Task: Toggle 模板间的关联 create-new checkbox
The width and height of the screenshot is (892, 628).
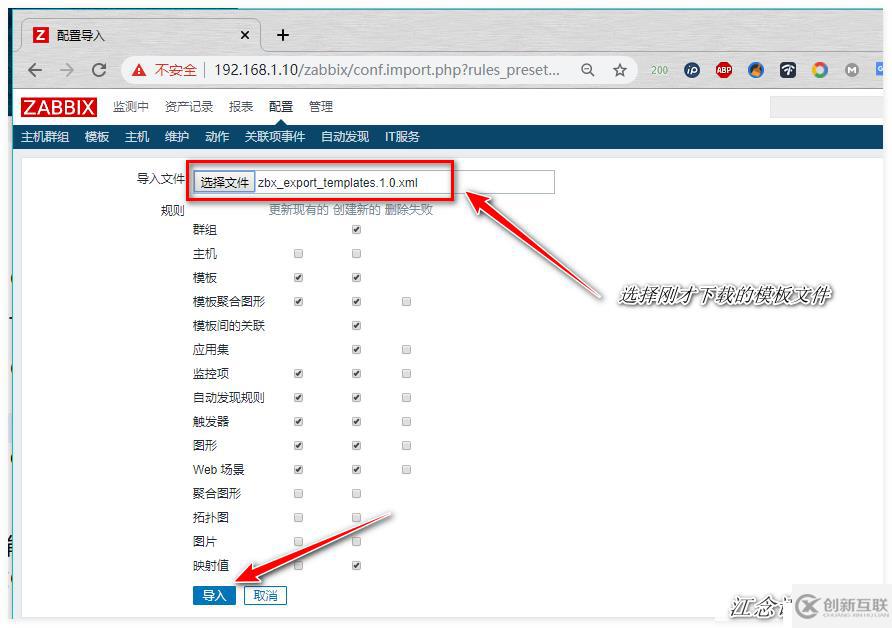Action: [x=356, y=325]
